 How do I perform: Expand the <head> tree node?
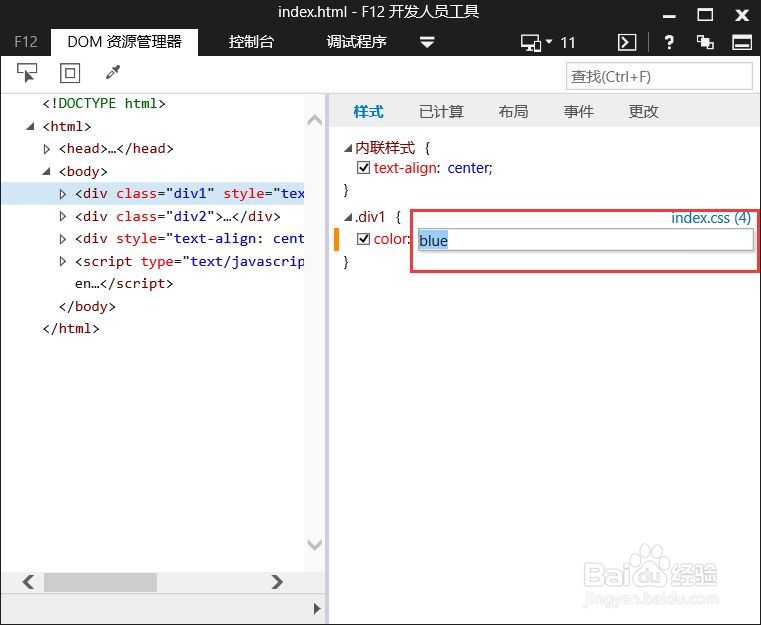click(47, 149)
